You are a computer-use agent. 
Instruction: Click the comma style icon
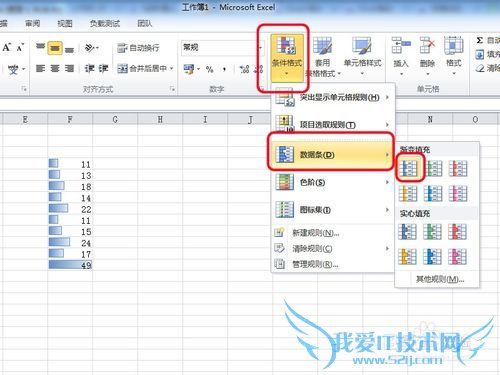[224, 69]
